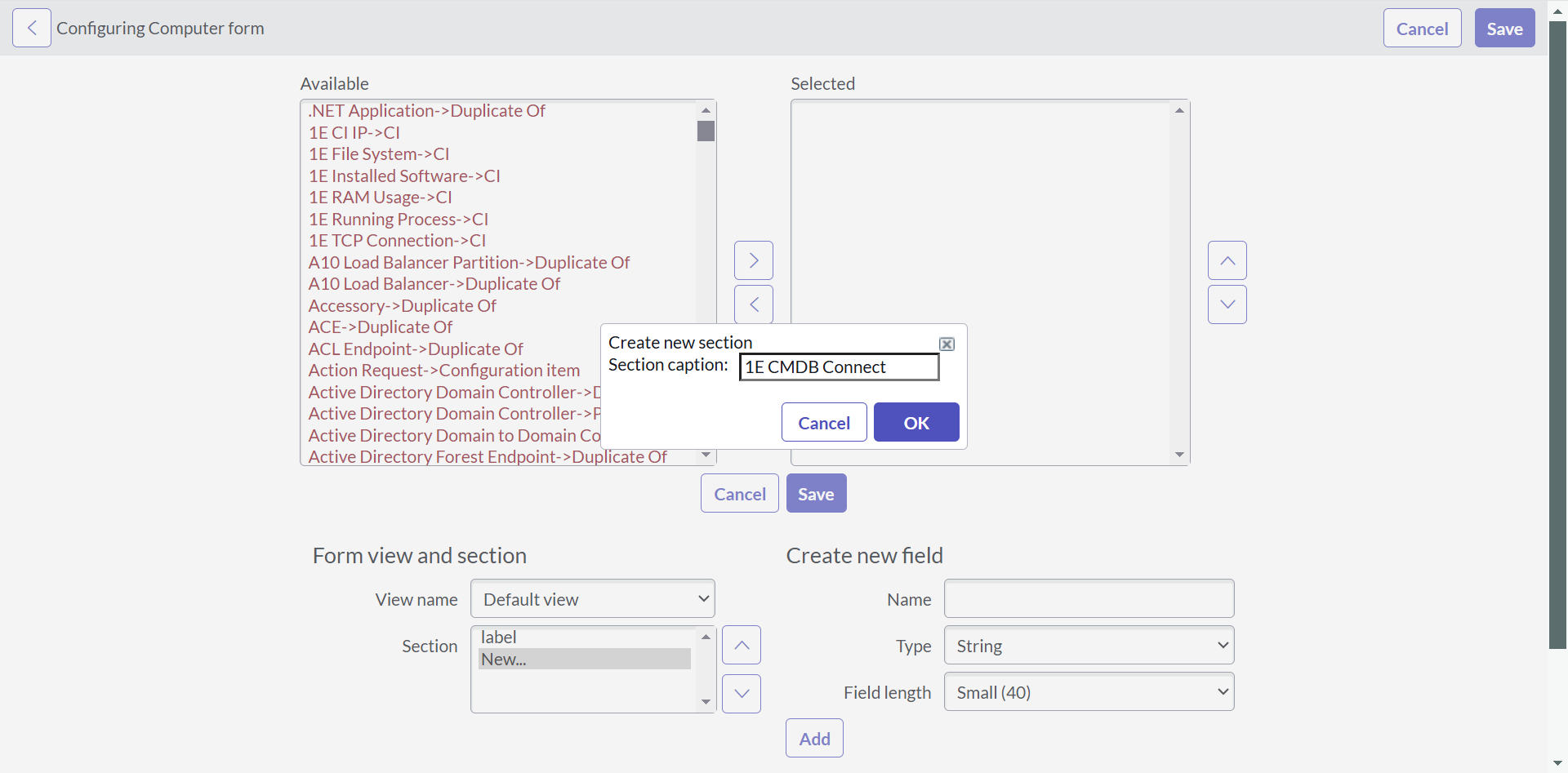Move selected field up in Selected list
The image size is (1568, 773).
pos(1227,260)
